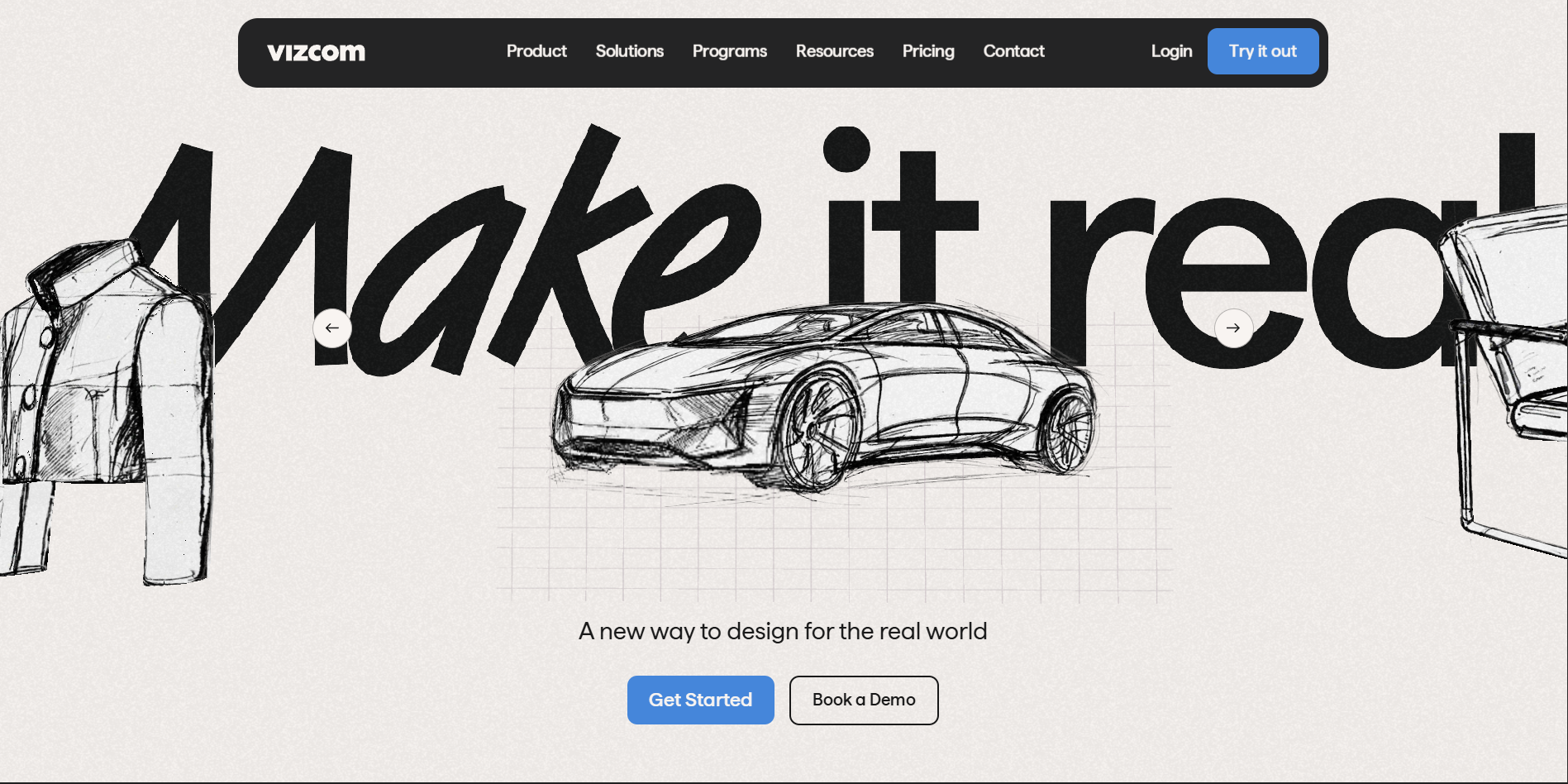The width and height of the screenshot is (1568, 784).
Task: Open the Programs dropdown in navbar
Action: coord(729,51)
